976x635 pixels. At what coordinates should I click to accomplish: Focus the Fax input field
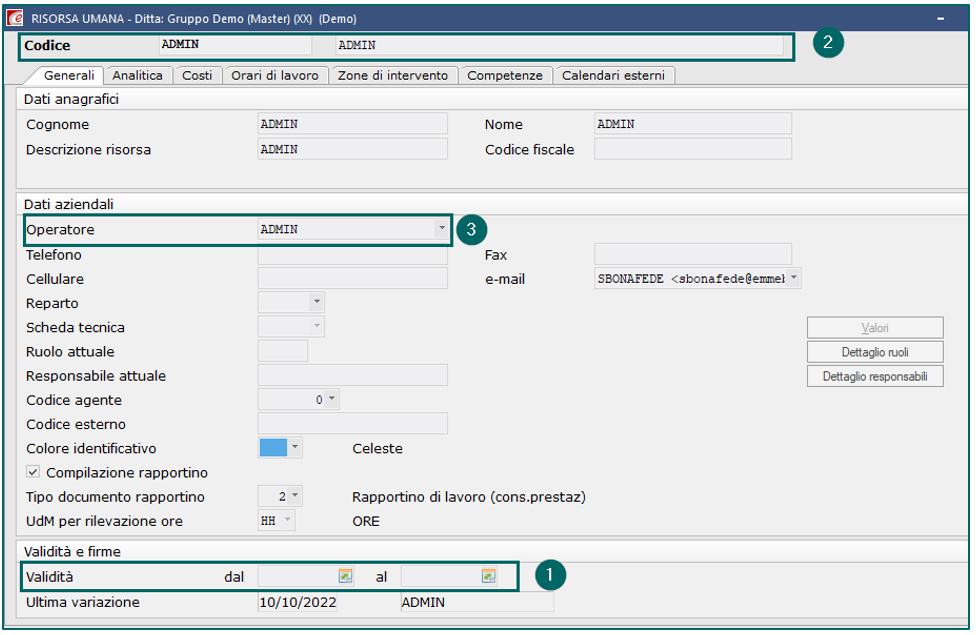[x=693, y=254]
